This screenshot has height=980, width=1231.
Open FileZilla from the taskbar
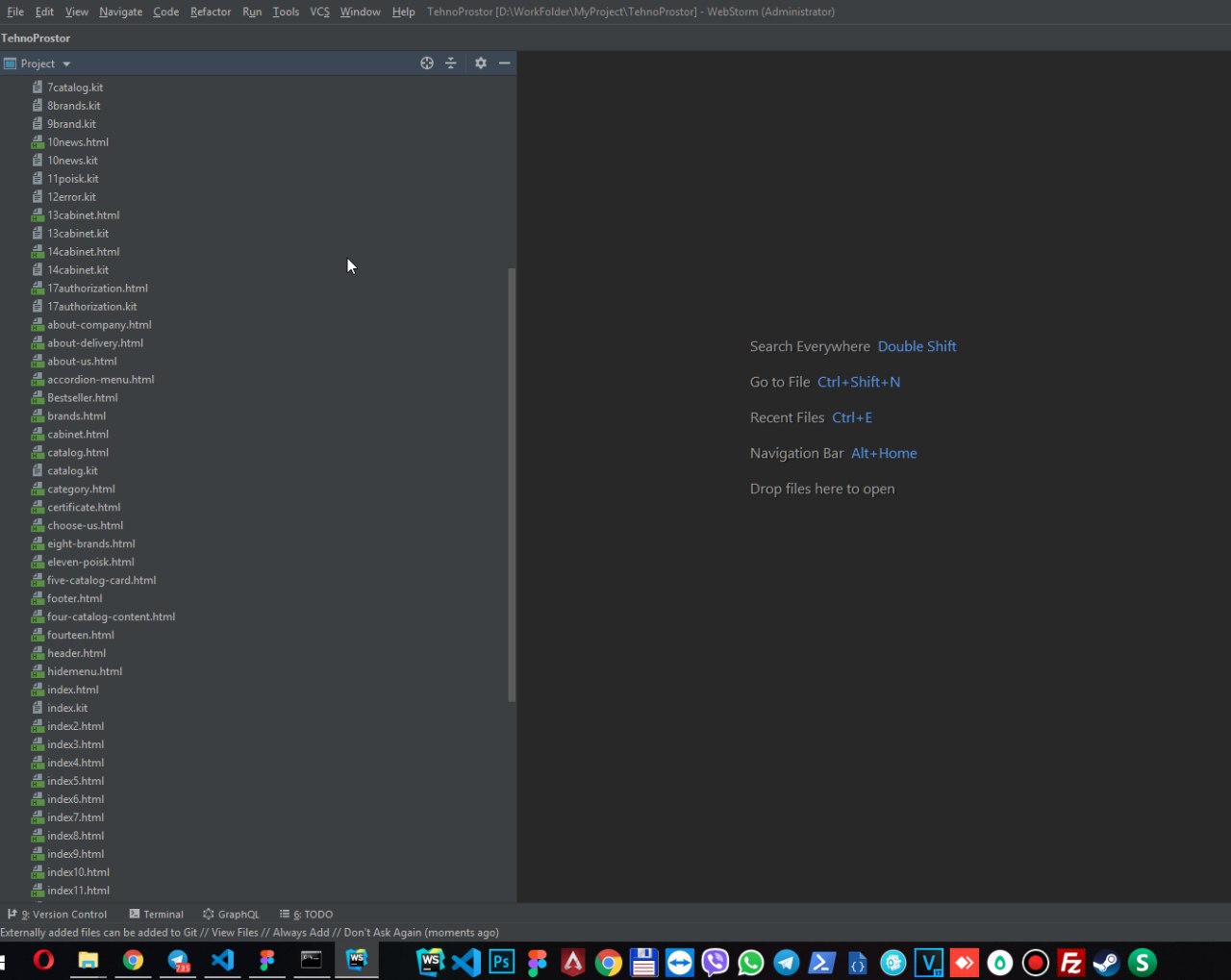pos(1070,962)
